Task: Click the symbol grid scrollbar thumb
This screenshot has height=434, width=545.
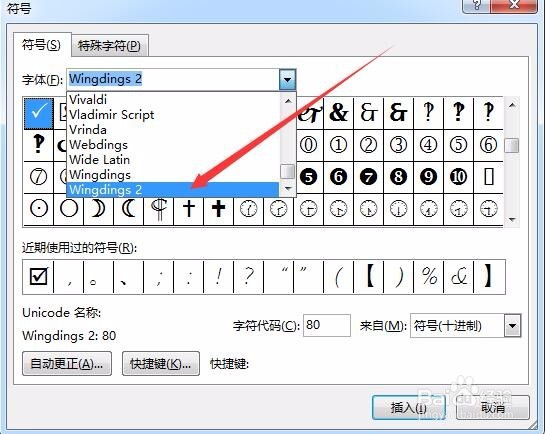Action: click(x=511, y=145)
